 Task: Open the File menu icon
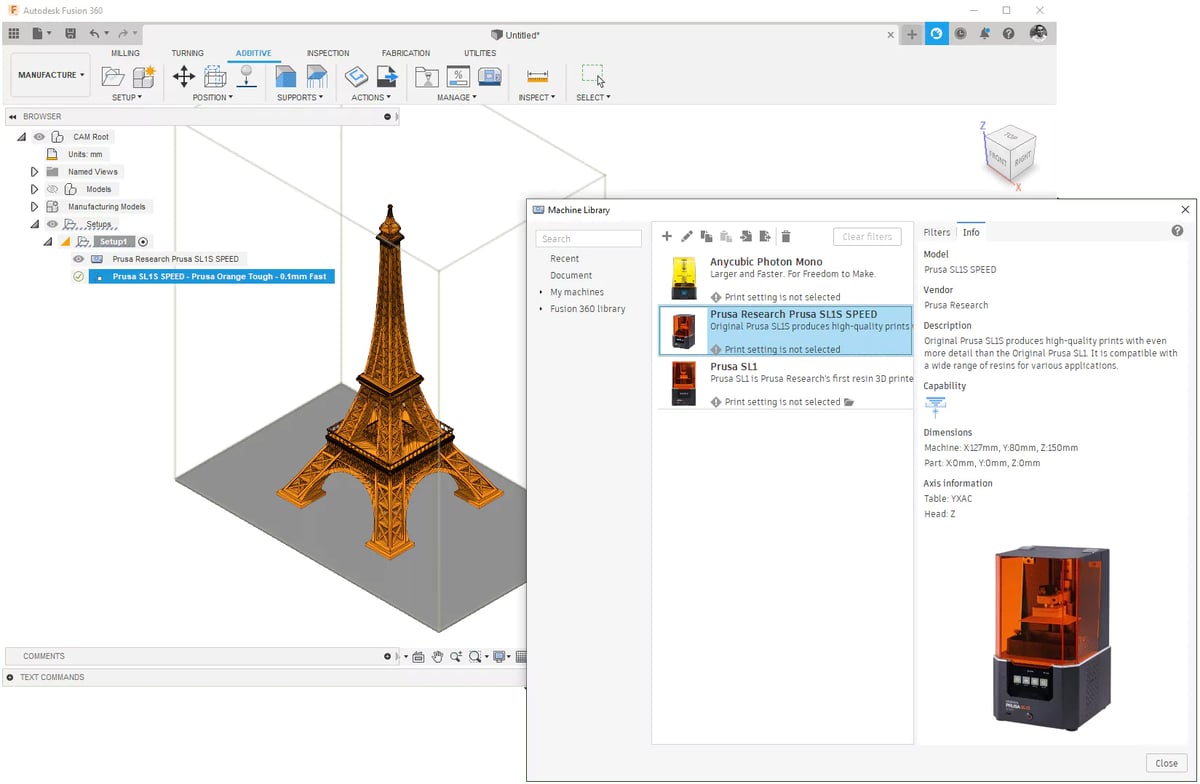click(x=40, y=33)
